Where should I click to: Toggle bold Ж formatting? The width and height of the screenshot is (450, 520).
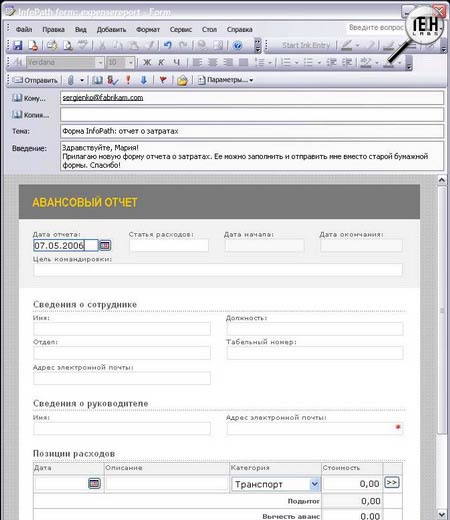[147, 62]
